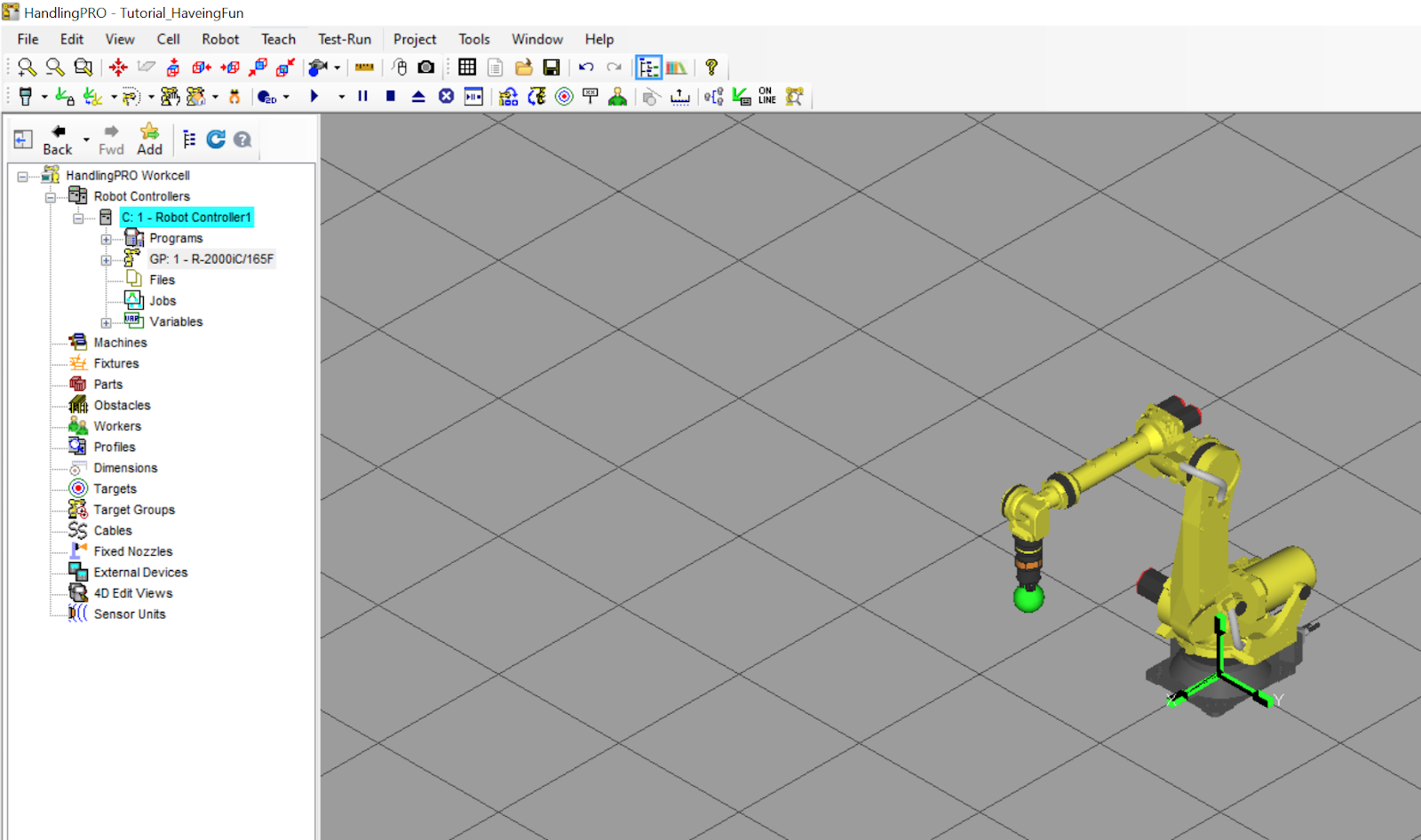The image size is (1421, 840).
Task: Refresh the cell browser with the blue arrow
Action: pyautogui.click(x=216, y=139)
